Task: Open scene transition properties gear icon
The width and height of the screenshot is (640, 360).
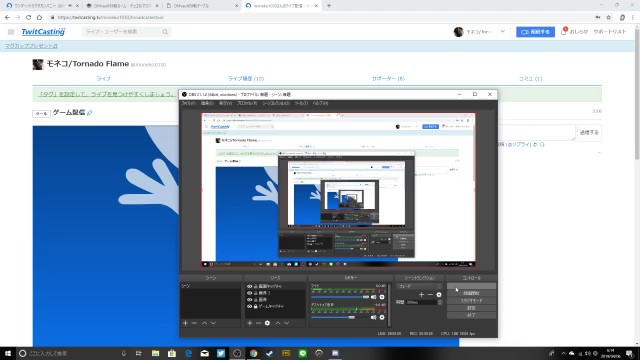Action: pyautogui.click(x=439, y=294)
